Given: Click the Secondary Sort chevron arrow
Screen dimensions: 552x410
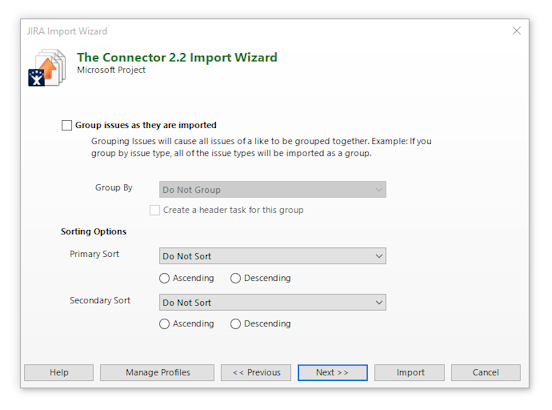Looking at the screenshot, I should [x=379, y=302].
